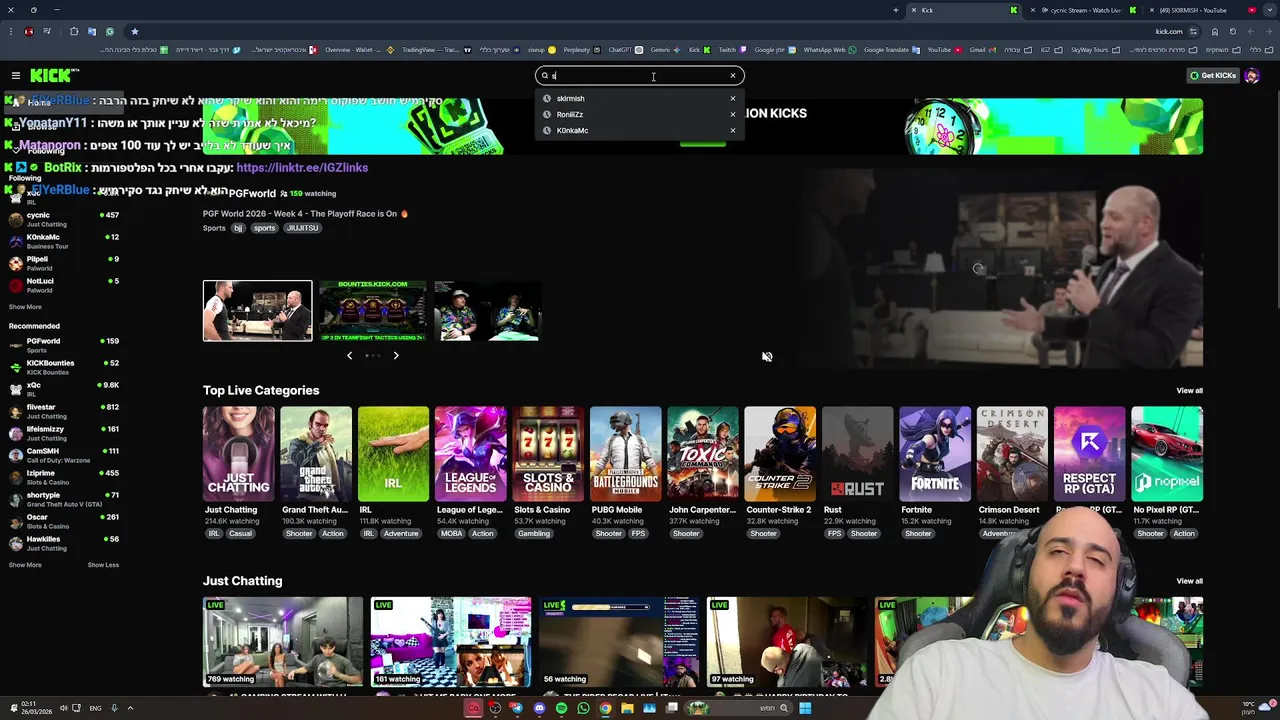
Task: Open a new browser tab with plus
Action: [896, 10]
